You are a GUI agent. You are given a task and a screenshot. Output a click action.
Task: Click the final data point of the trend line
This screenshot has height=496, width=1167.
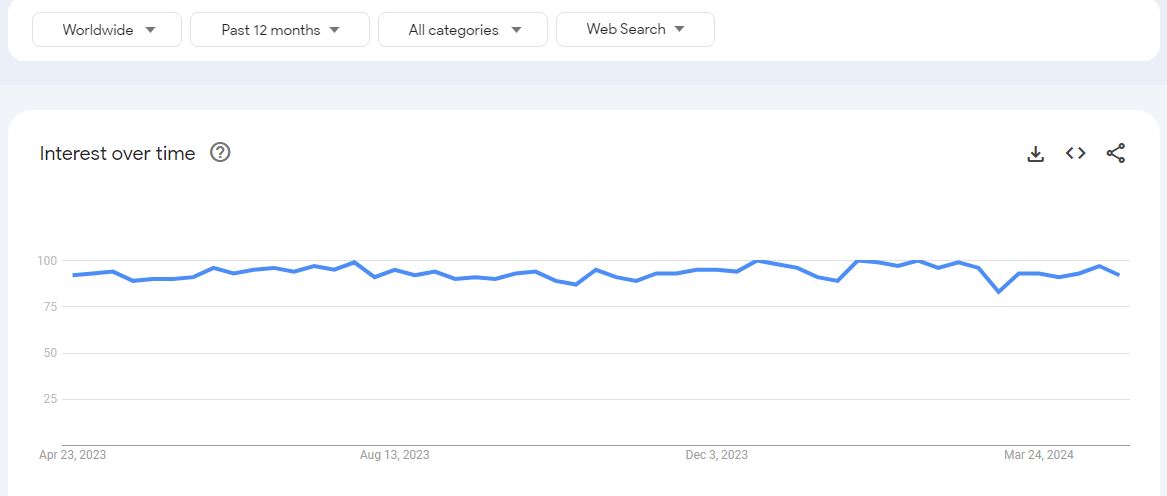1119,275
